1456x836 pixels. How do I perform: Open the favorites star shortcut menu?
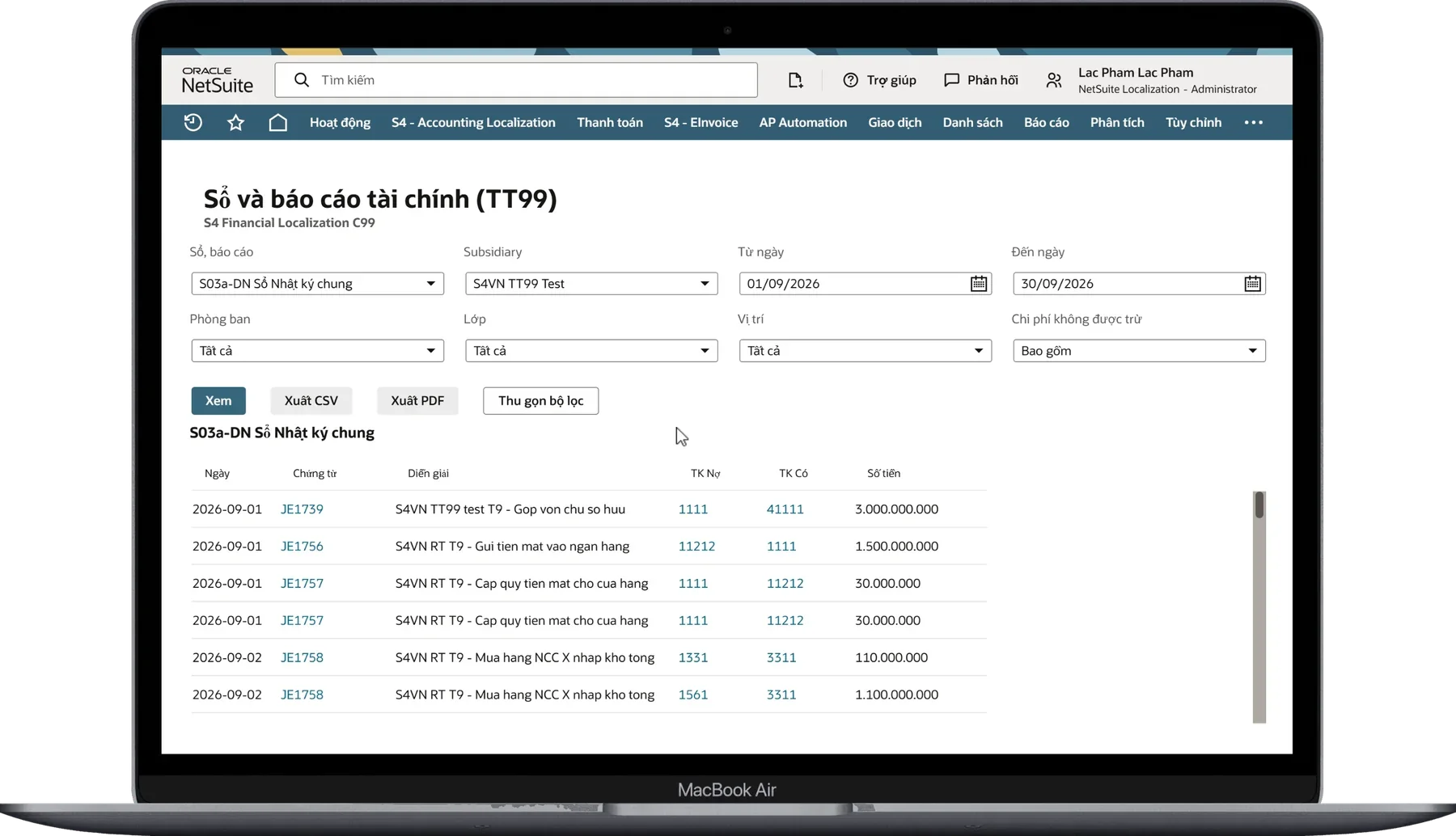pyautogui.click(x=235, y=122)
